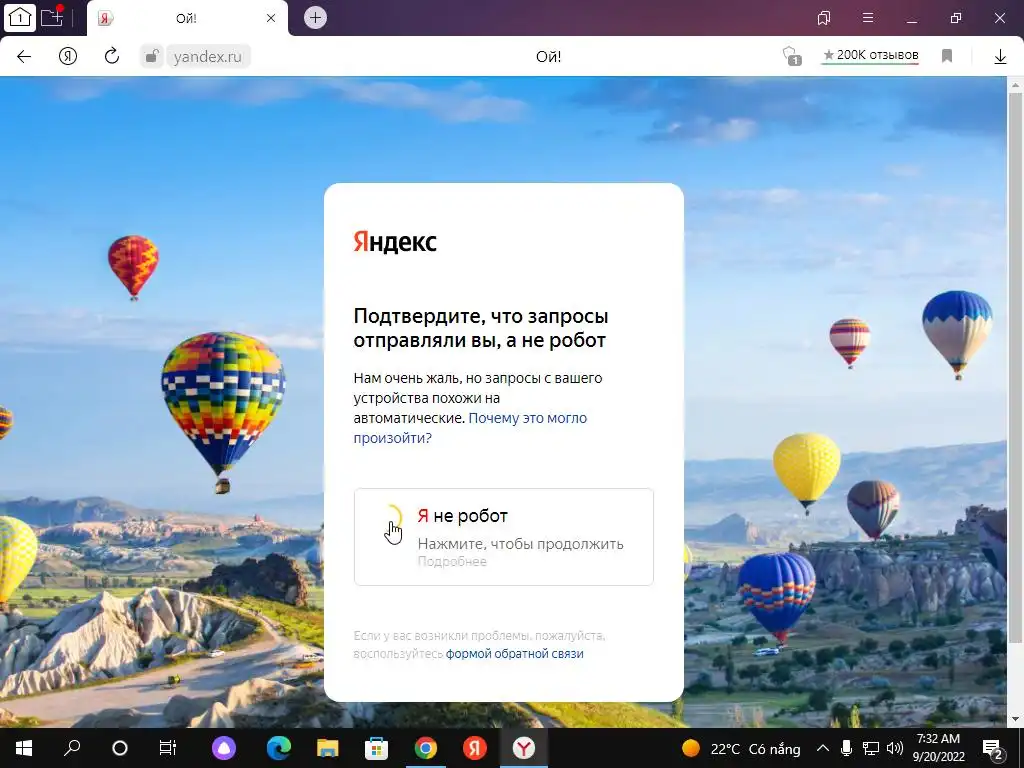Click the microphone tray icon
Screen dimensions: 1024x768
(x=846, y=748)
